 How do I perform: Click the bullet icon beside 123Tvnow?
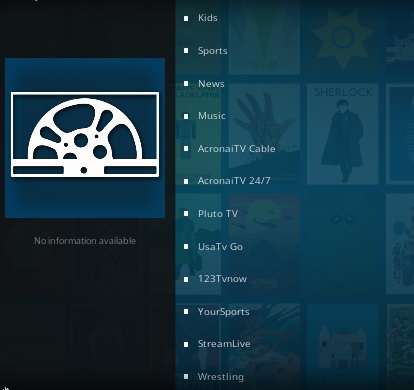pos(186,279)
